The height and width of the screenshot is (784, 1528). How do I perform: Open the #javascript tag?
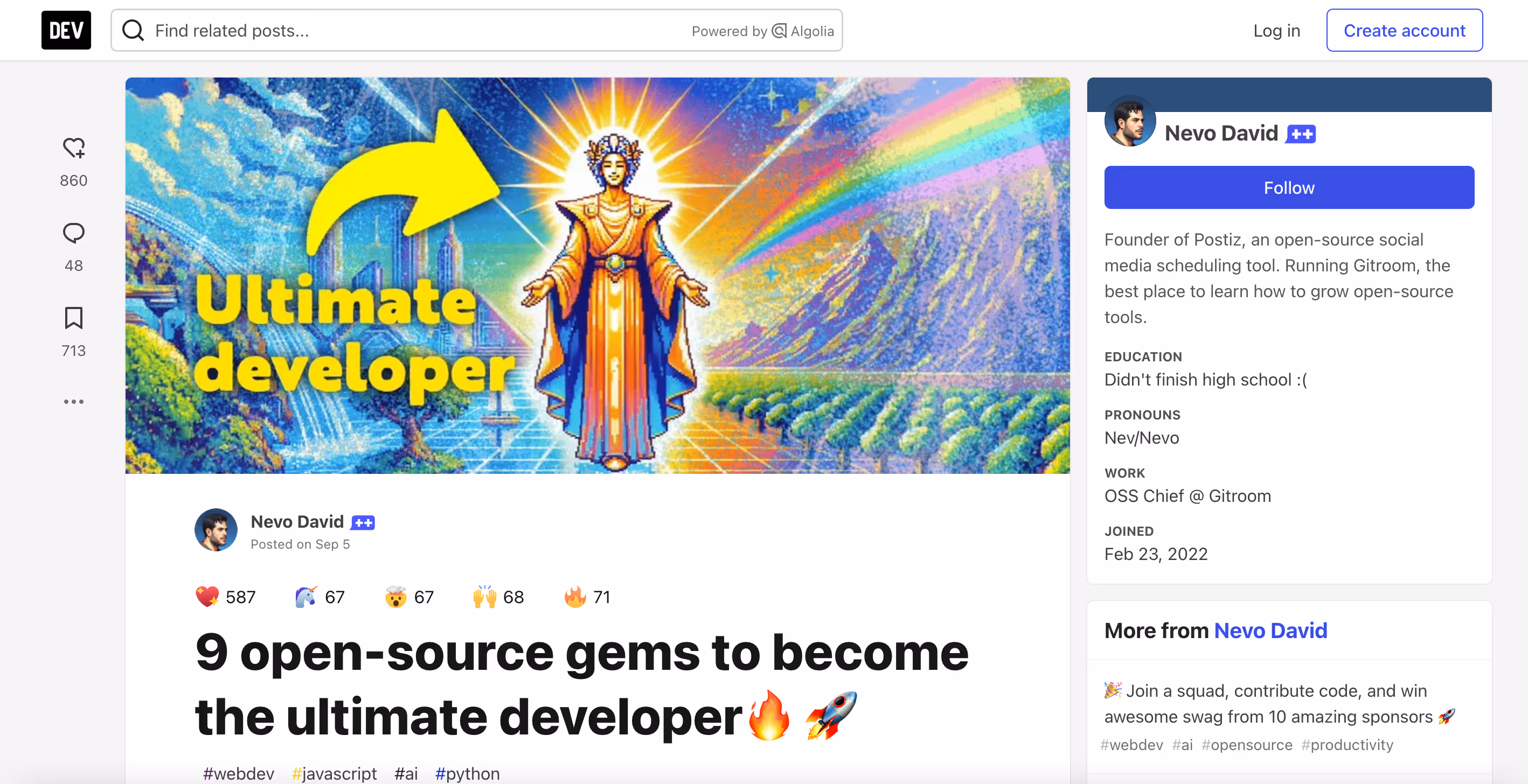(334, 773)
